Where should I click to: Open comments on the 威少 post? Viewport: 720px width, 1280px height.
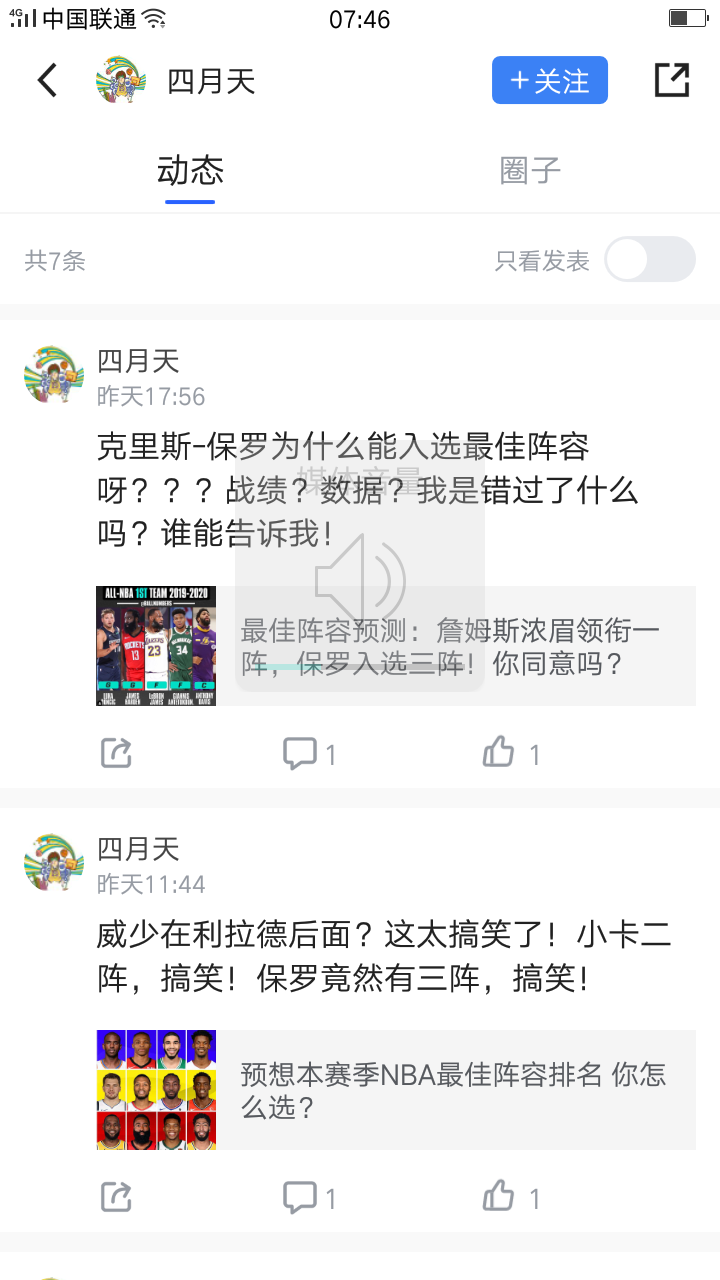click(x=310, y=1196)
